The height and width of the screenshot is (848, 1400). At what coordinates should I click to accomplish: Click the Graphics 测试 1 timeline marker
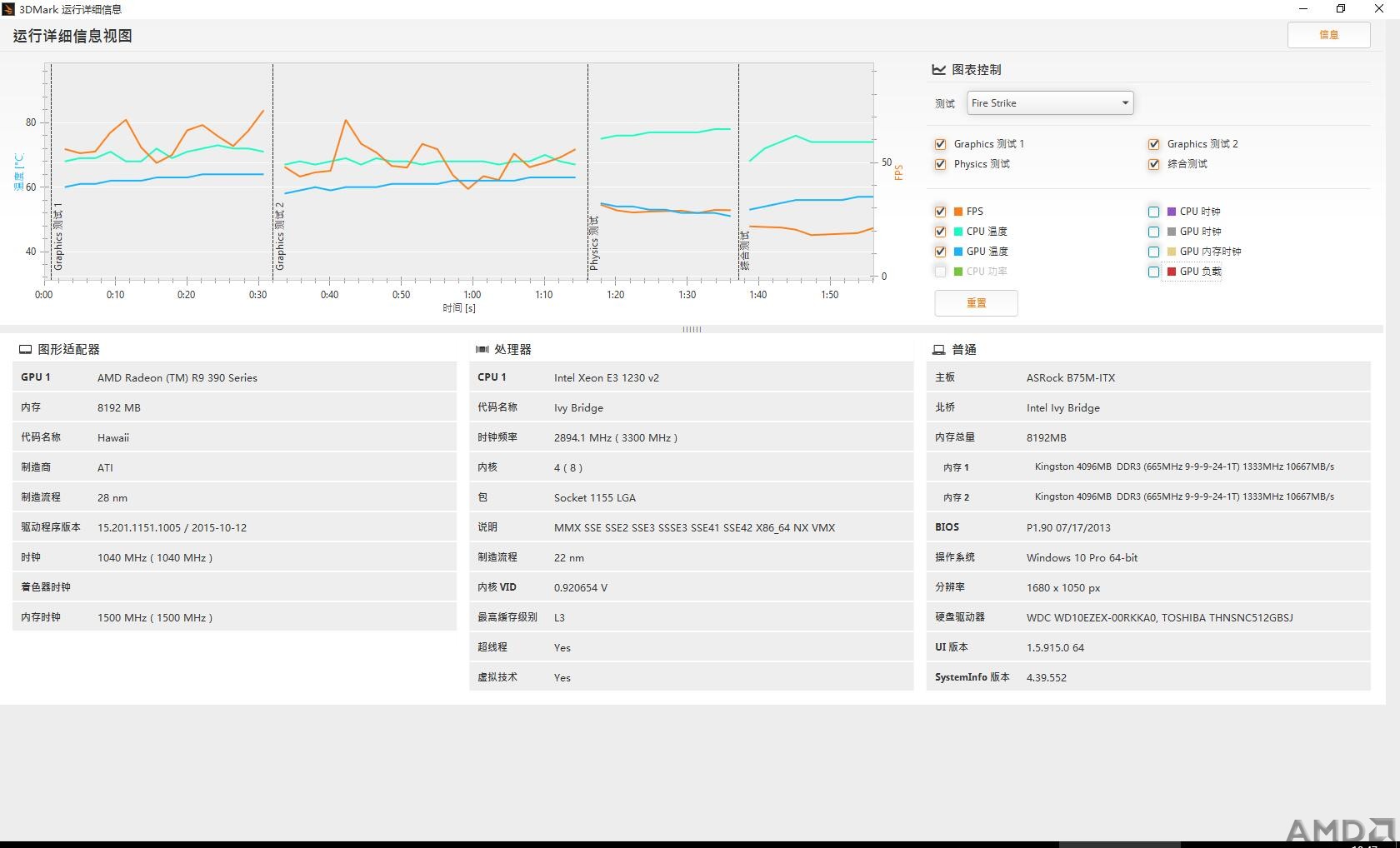click(58, 236)
